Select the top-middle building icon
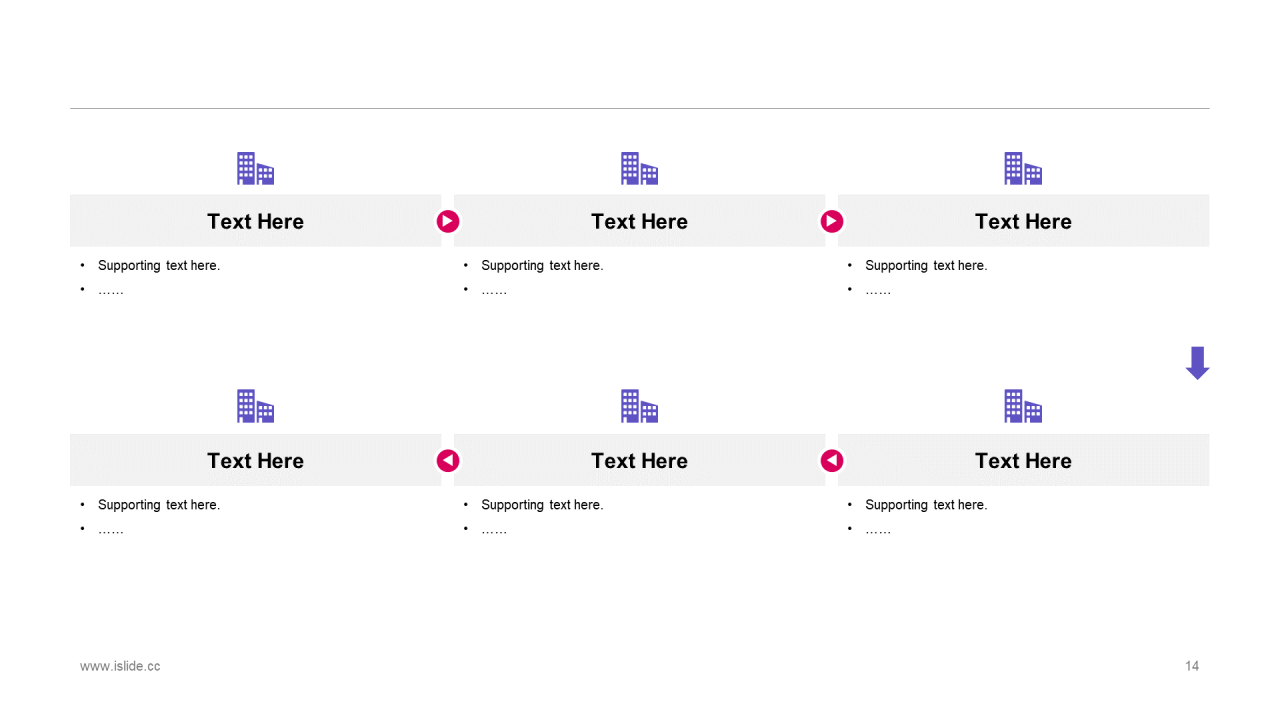The width and height of the screenshot is (1280, 720). pyautogui.click(x=639, y=169)
